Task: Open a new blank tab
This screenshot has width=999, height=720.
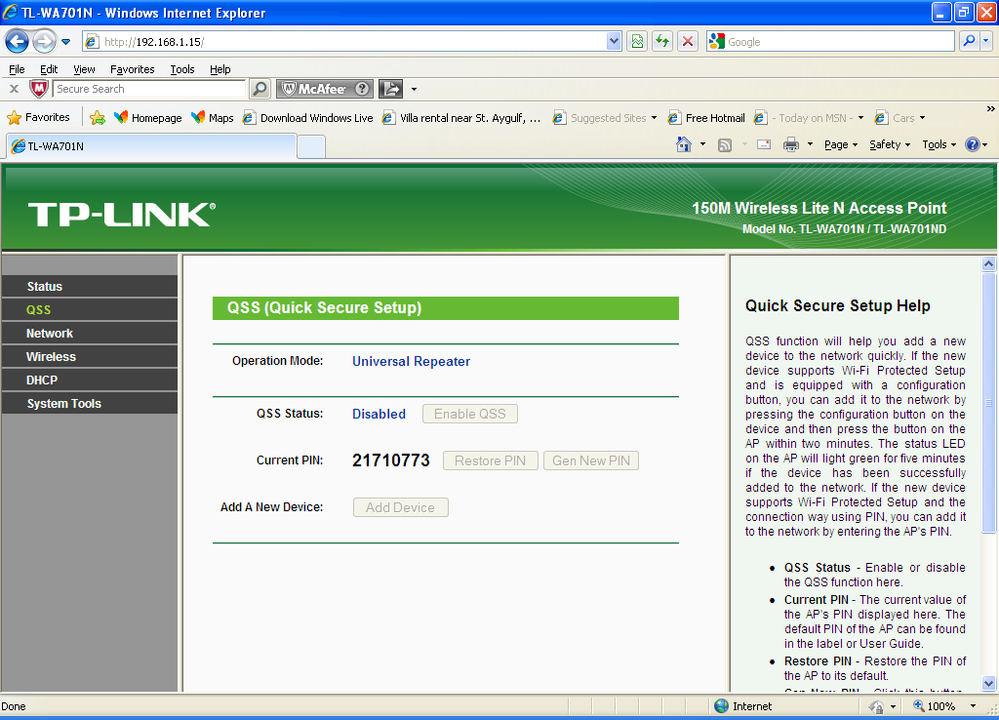Action: (x=312, y=147)
